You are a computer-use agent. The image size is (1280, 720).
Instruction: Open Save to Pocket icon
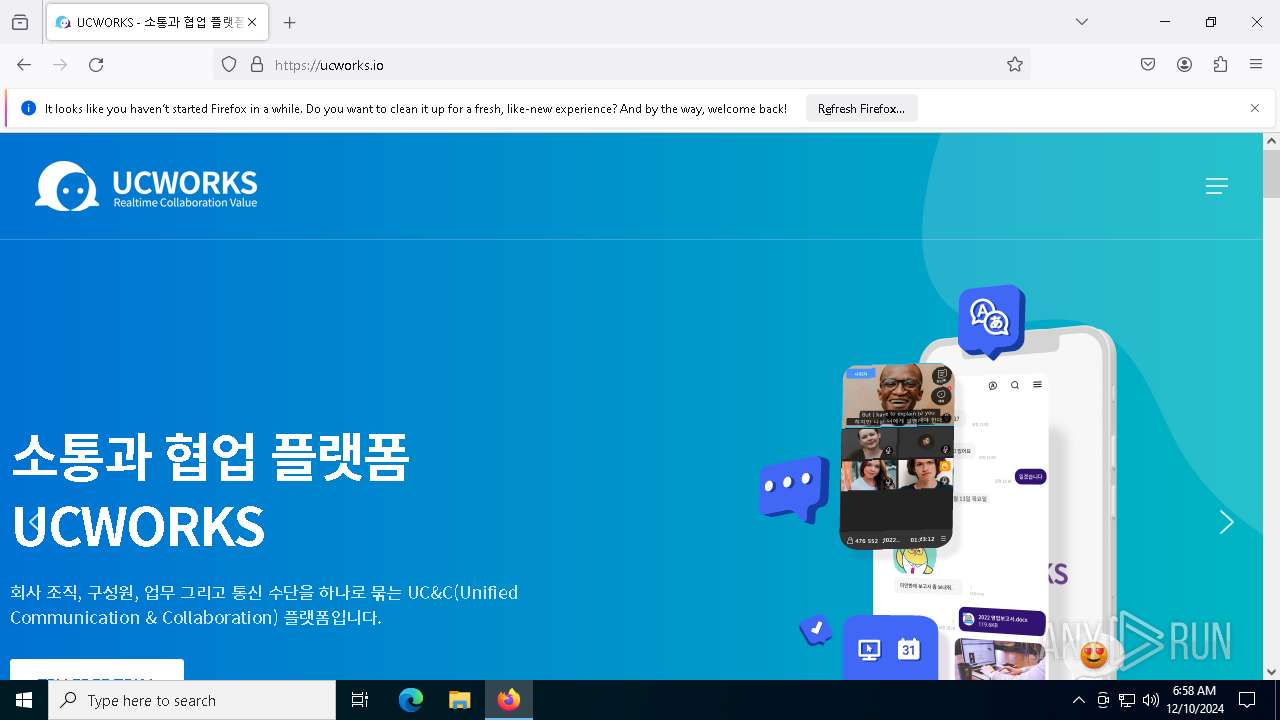tap(1148, 65)
